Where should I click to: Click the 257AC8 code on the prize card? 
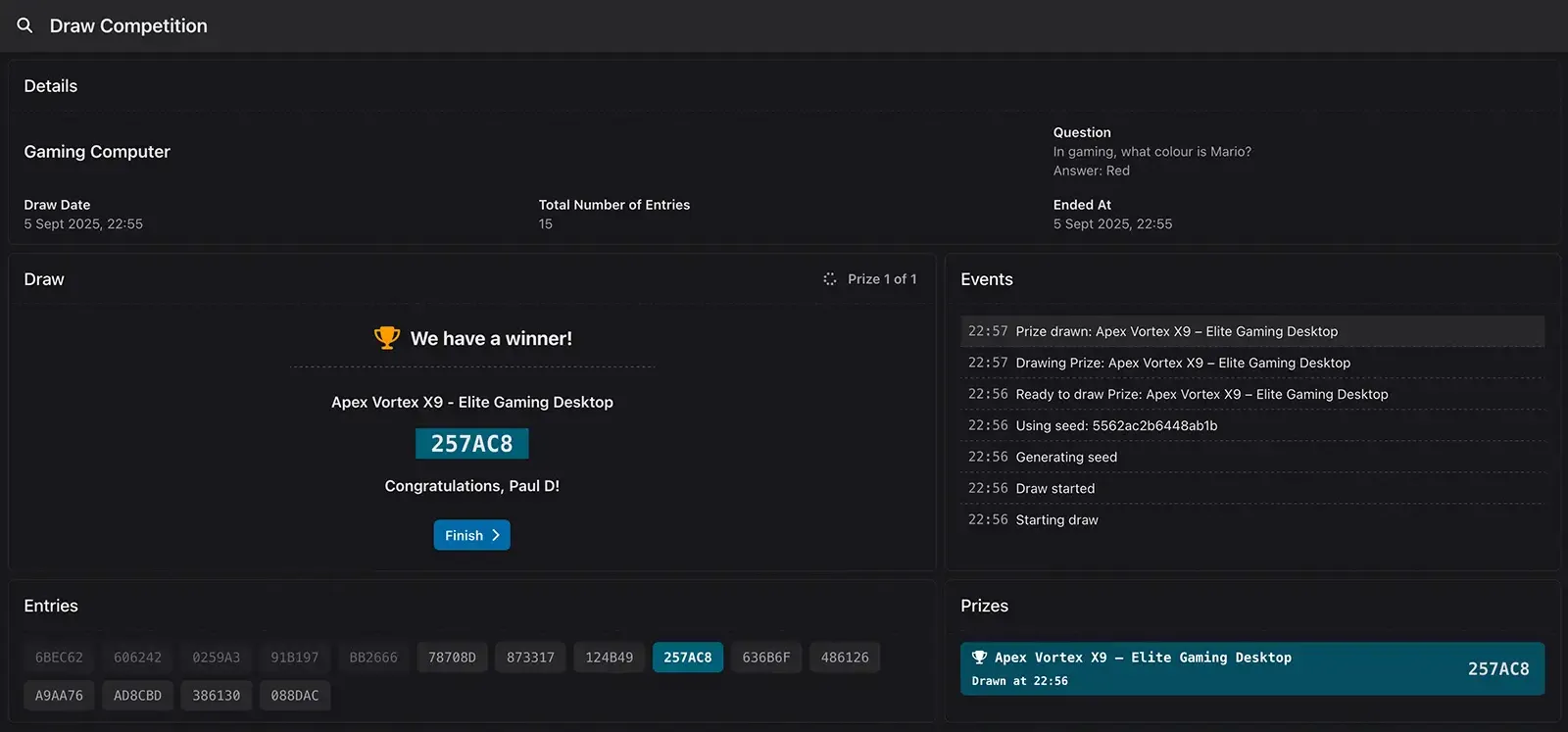tap(1498, 669)
